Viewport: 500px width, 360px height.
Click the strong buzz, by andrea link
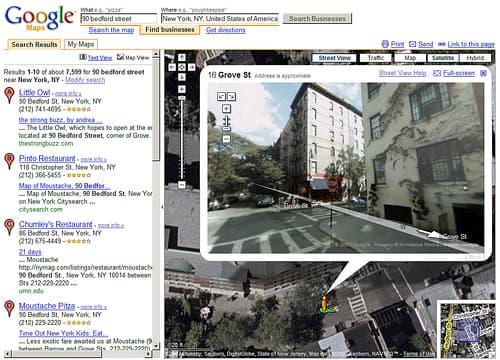point(60,120)
